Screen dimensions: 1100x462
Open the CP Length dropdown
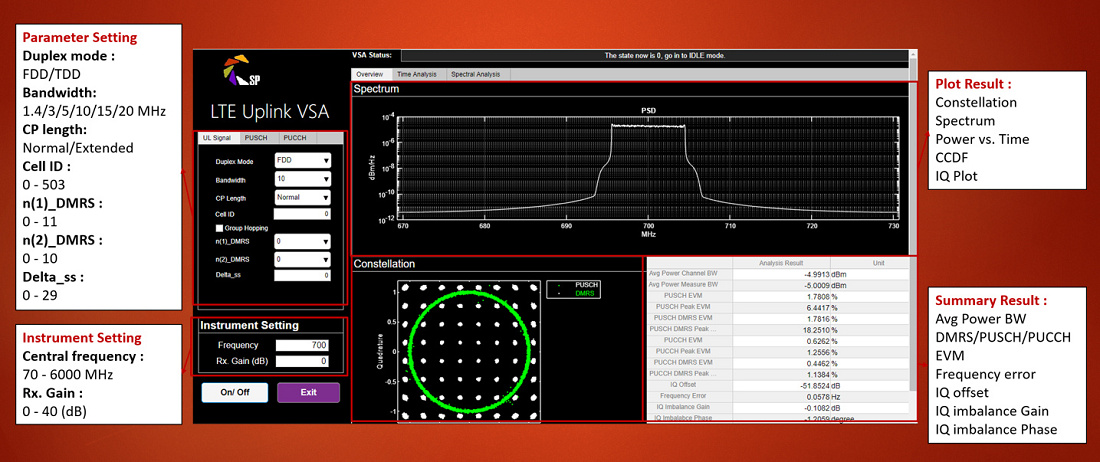[302, 198]
